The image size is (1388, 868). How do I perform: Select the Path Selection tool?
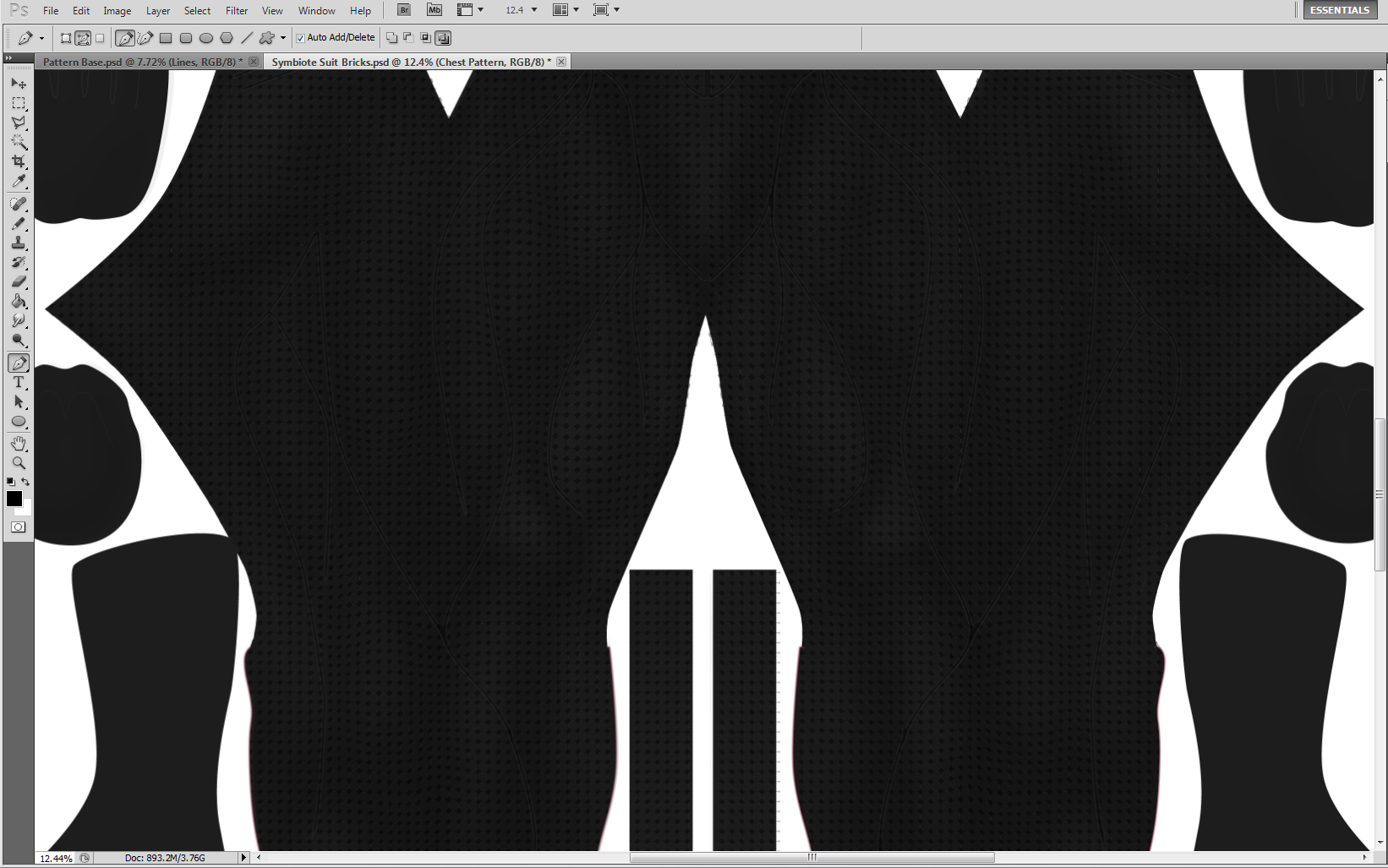click(19, 402)
